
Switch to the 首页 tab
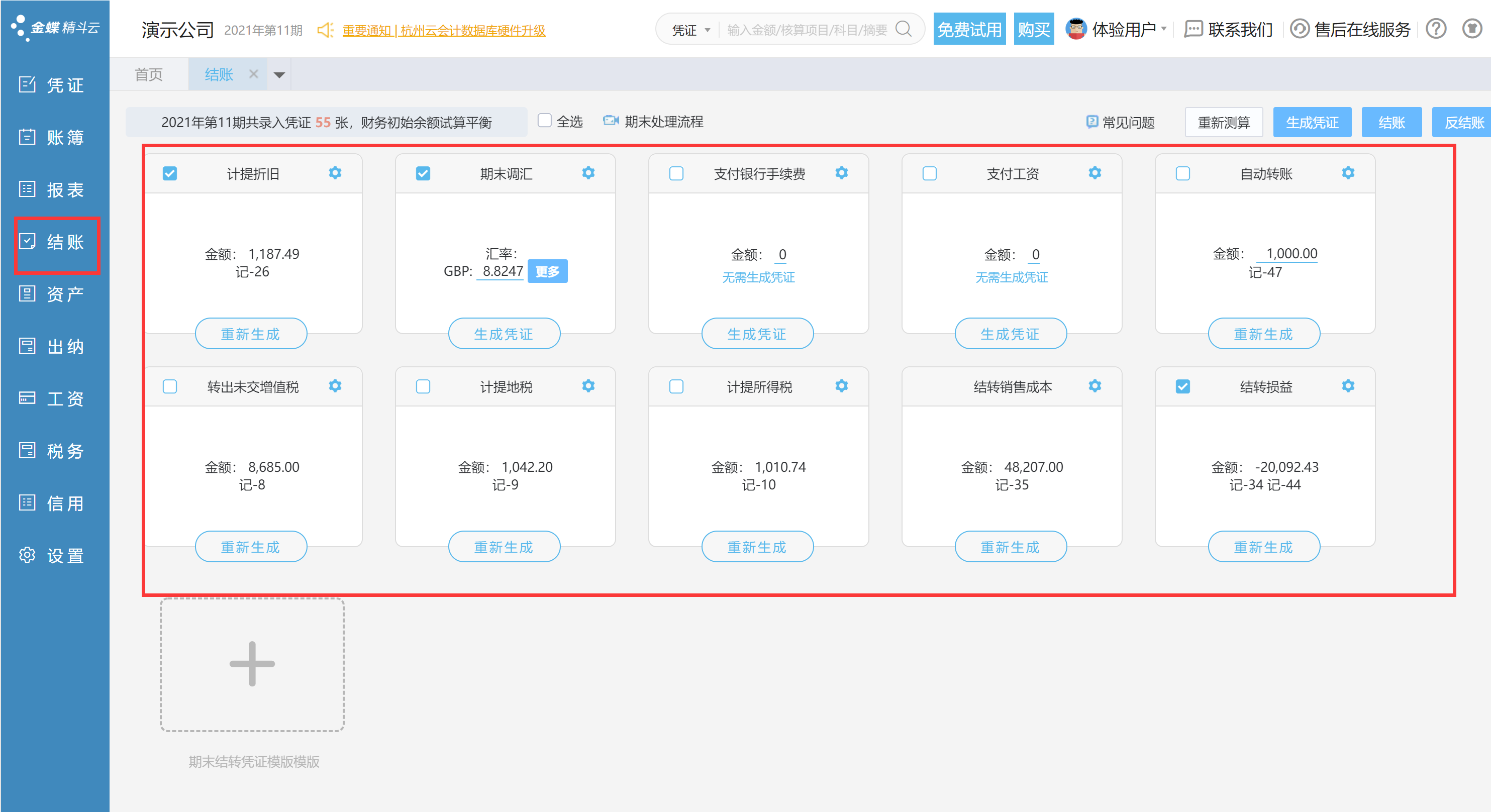point(149,75)
